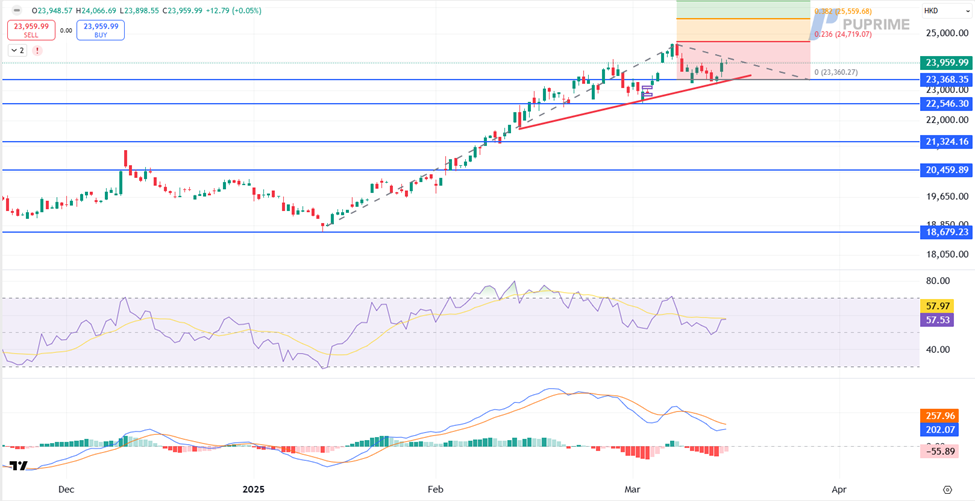The width and height of the screenshot is (975, 501).
Task: Select the red ascending trendline on chart
Action: pos(634,102)
